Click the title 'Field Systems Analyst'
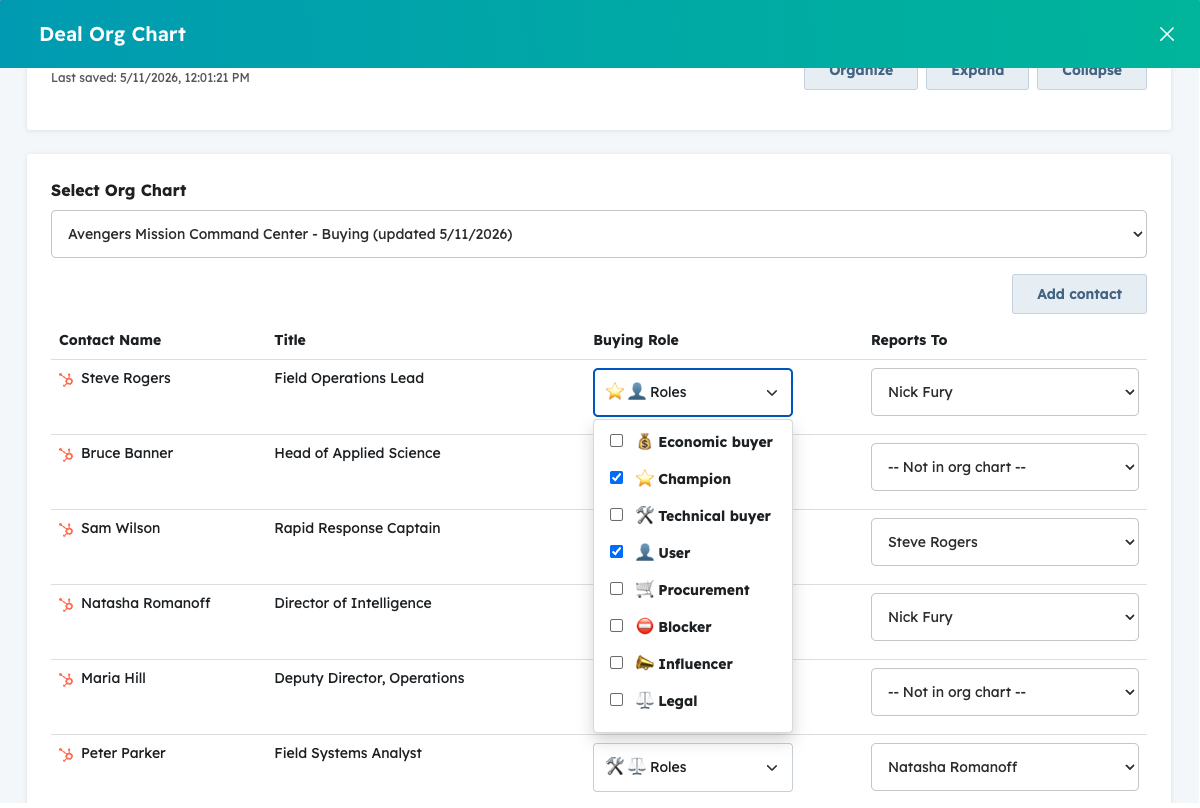Image resolution: width=1200 pixels, height=808 pixels. pyautogui.click(x=348, y=753)
